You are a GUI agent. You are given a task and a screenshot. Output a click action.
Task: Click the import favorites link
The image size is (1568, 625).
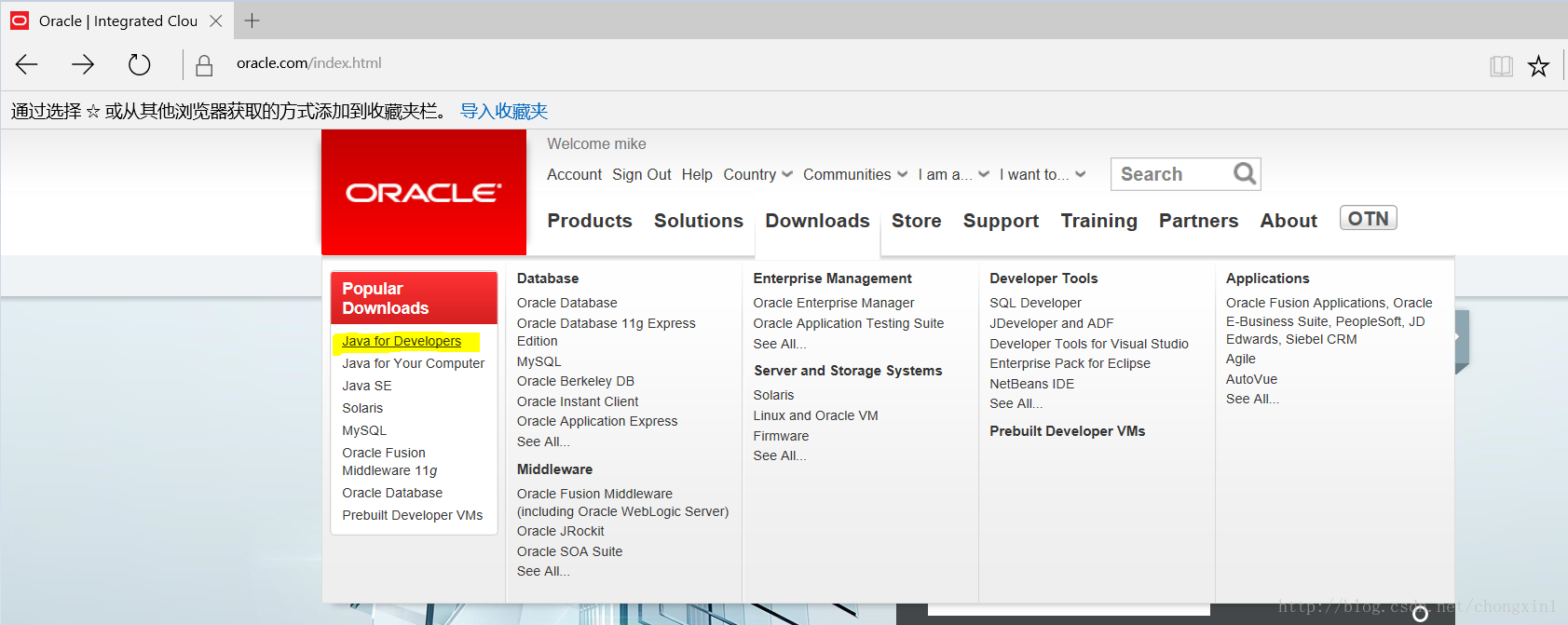coord(504,112)
